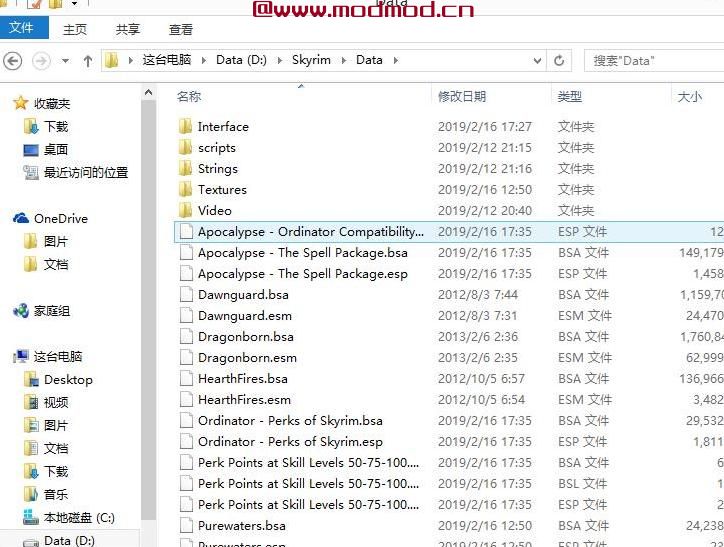Click date 2013/2/6 2:35 cell
Image resolution: width=724 pixels, height=547 pixels.
point(478,358)
